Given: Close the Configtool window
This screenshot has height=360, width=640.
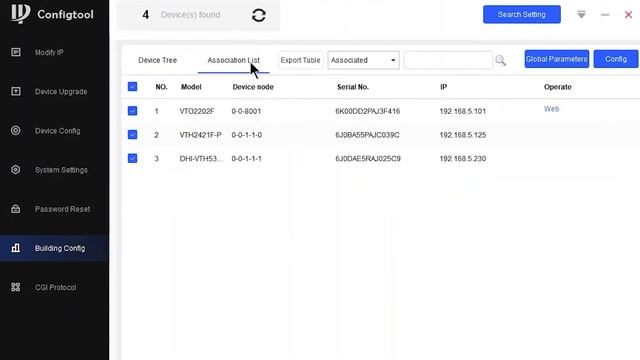Looking at the screenshot, I should coord(629,15).
